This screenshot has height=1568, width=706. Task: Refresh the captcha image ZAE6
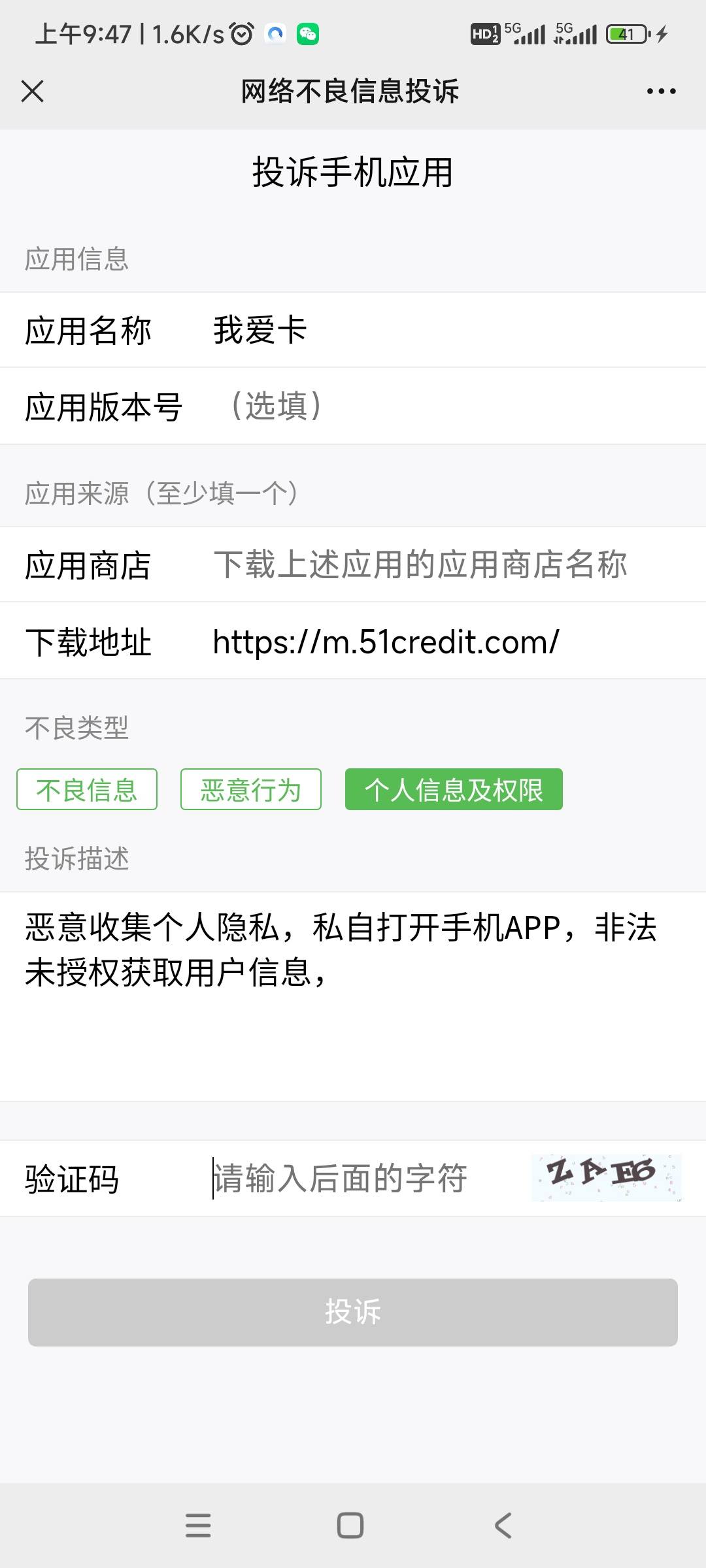[x=607, y=1178]
